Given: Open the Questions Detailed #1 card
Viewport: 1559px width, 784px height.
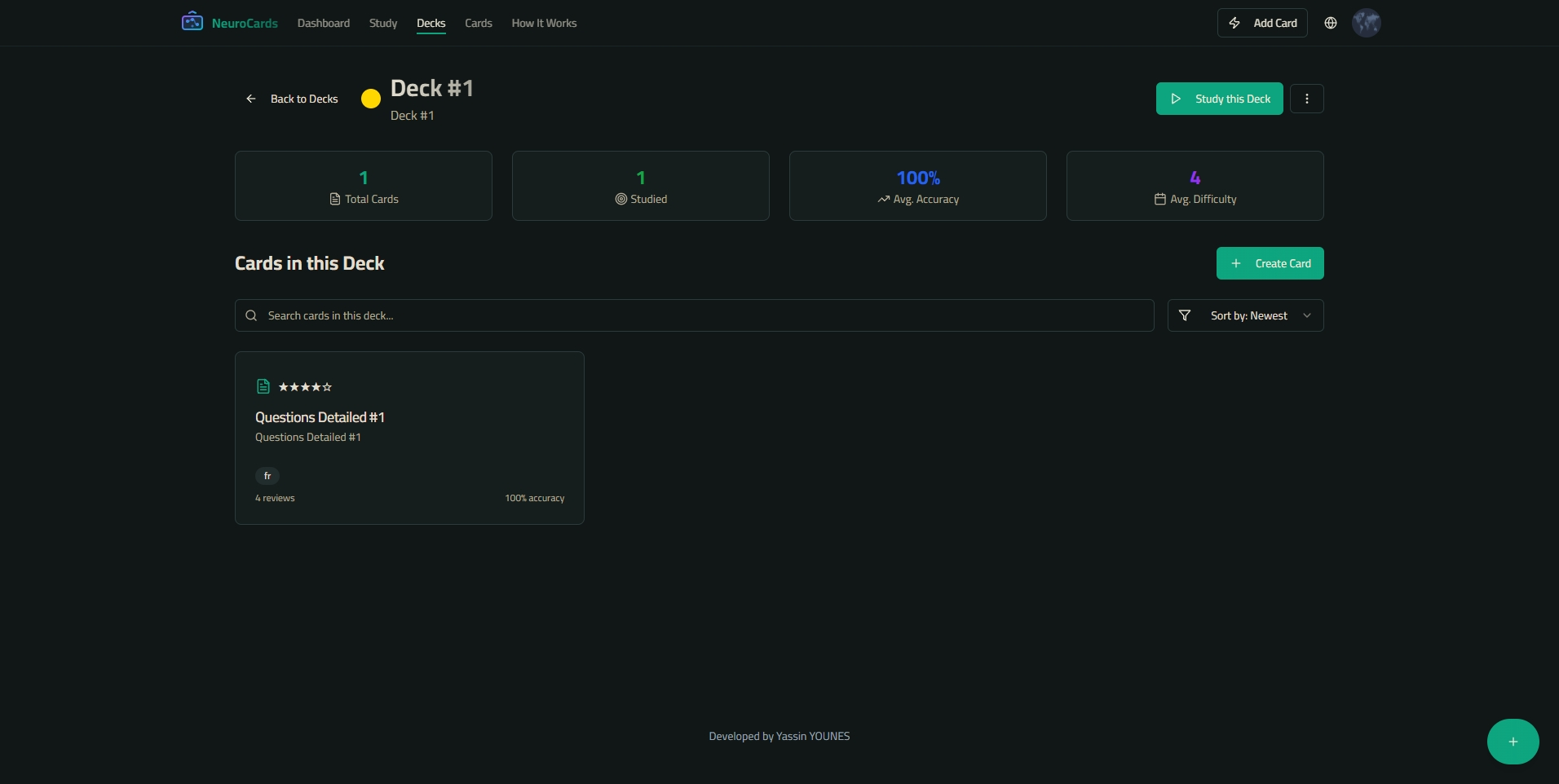Looking at the screenshot, I should tap(409, 438).
